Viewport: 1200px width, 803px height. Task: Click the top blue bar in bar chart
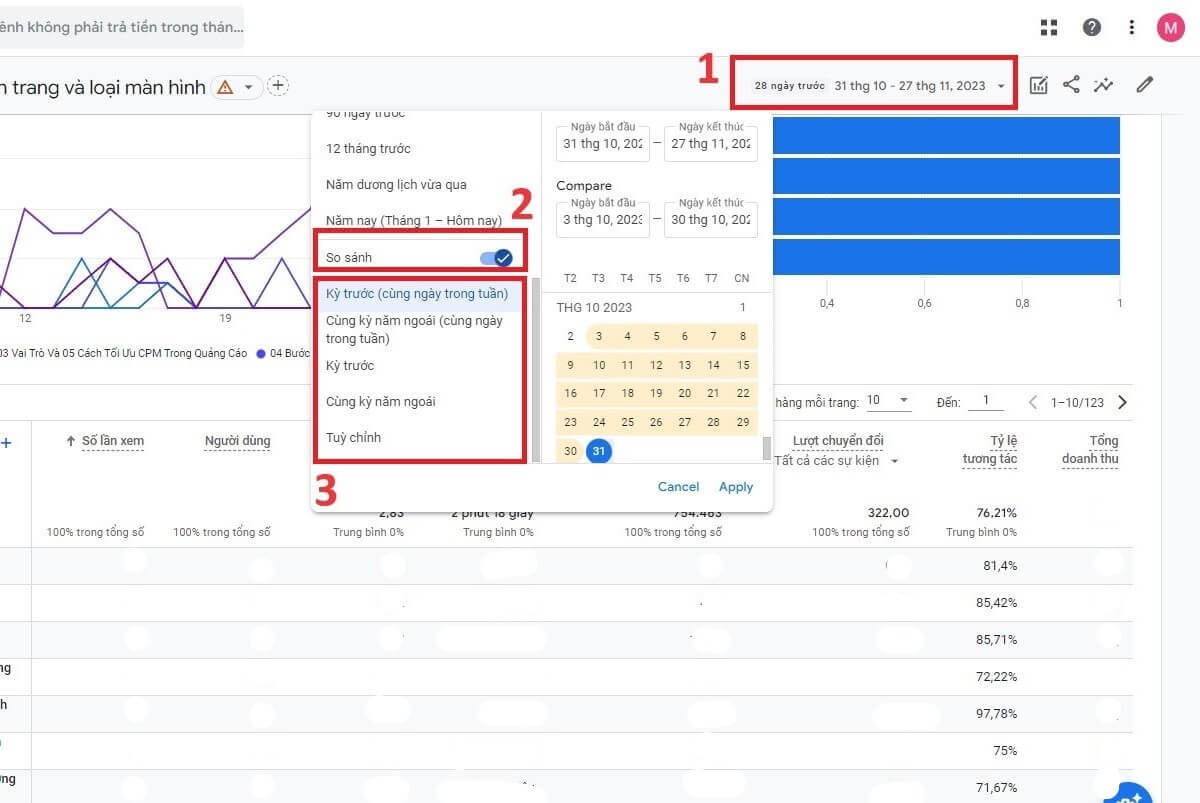click(946, 136)
